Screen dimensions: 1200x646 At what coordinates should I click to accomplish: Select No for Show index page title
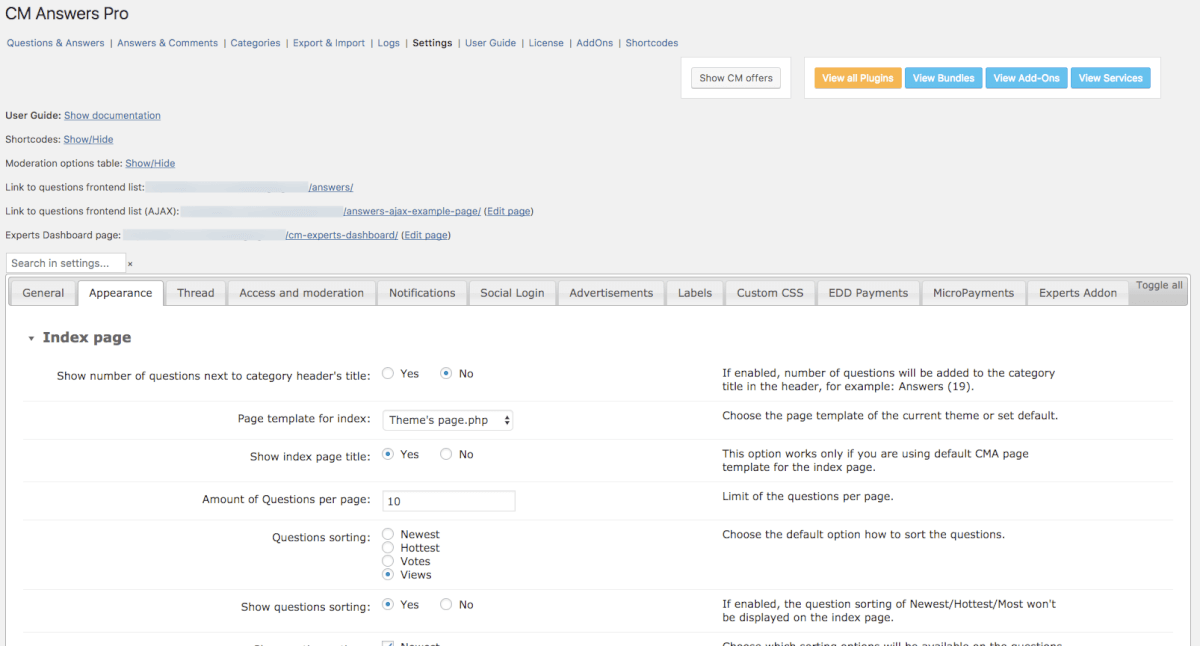click(446, 455)
